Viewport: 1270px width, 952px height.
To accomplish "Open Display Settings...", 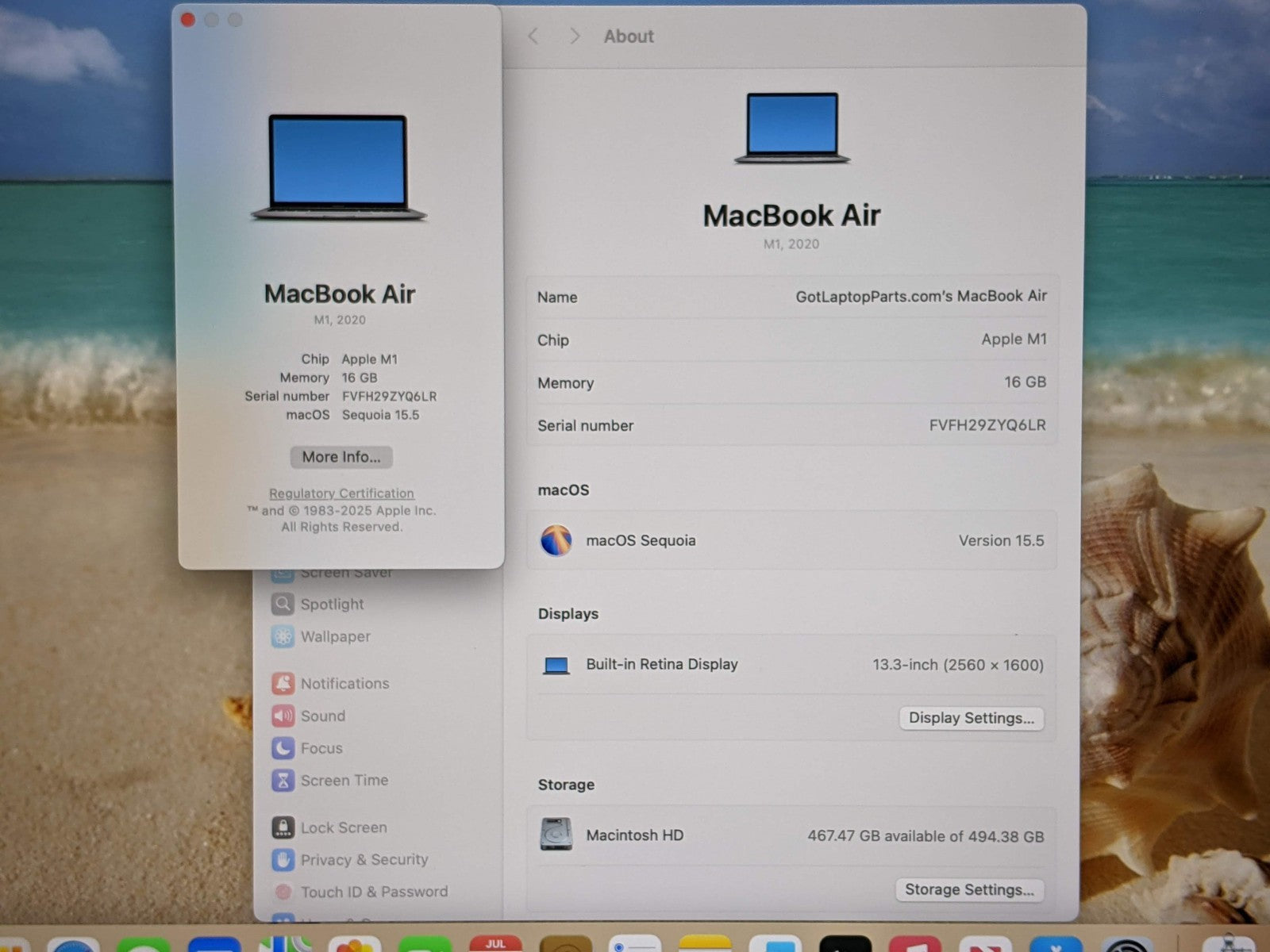I will (971, 719).
